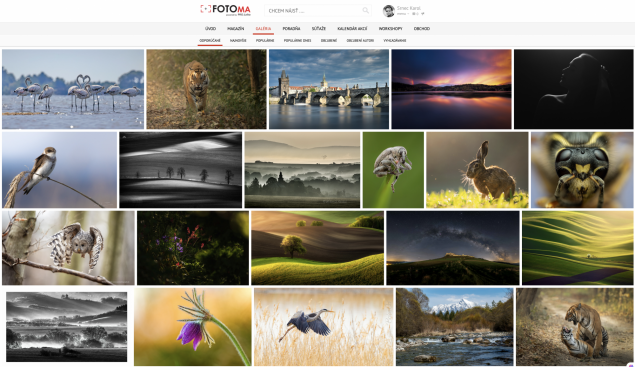Open the MAGAZÍN menu item
This screenshot has height=367, width=635.
pyautogui.click(x=236, y=29)
